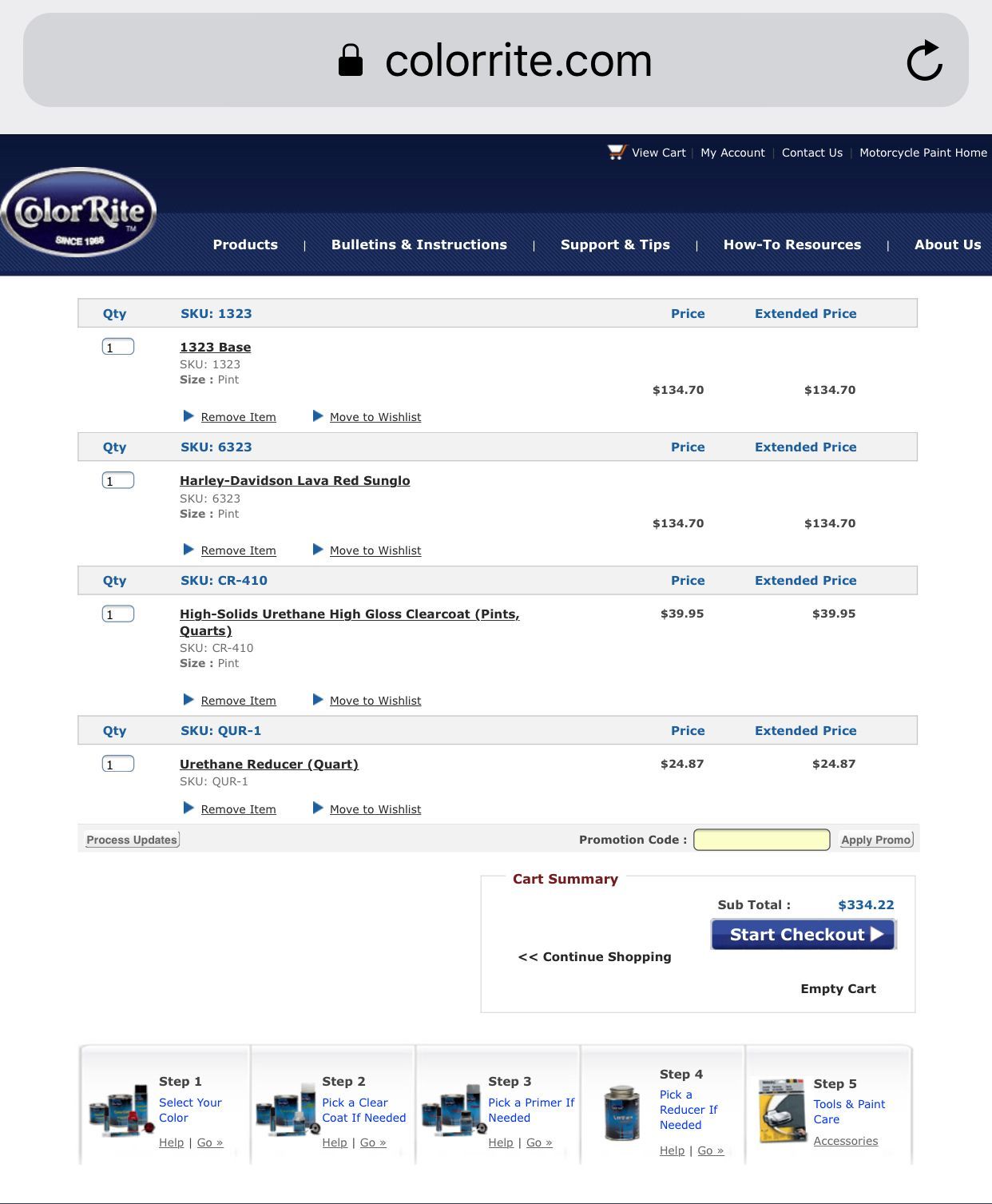Click the ColorRite logo
The image size is (992, 1204).
click(78, 213)
